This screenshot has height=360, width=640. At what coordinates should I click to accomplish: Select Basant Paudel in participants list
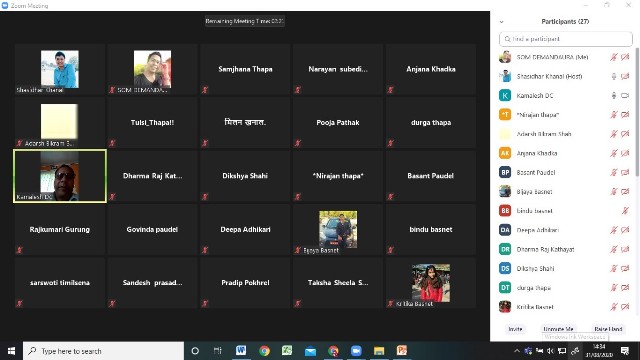click(565, 172)
